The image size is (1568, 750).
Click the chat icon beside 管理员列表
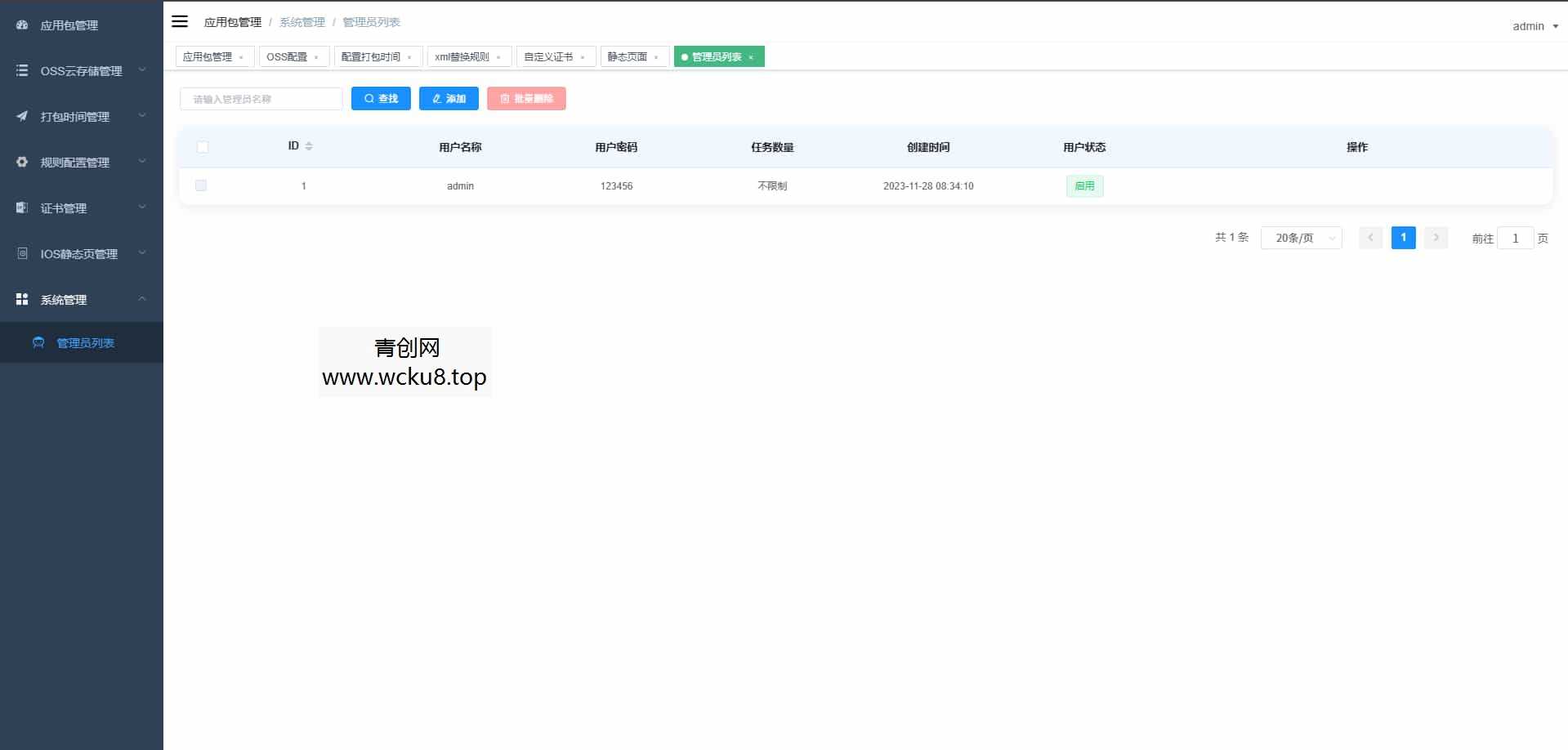38,342
